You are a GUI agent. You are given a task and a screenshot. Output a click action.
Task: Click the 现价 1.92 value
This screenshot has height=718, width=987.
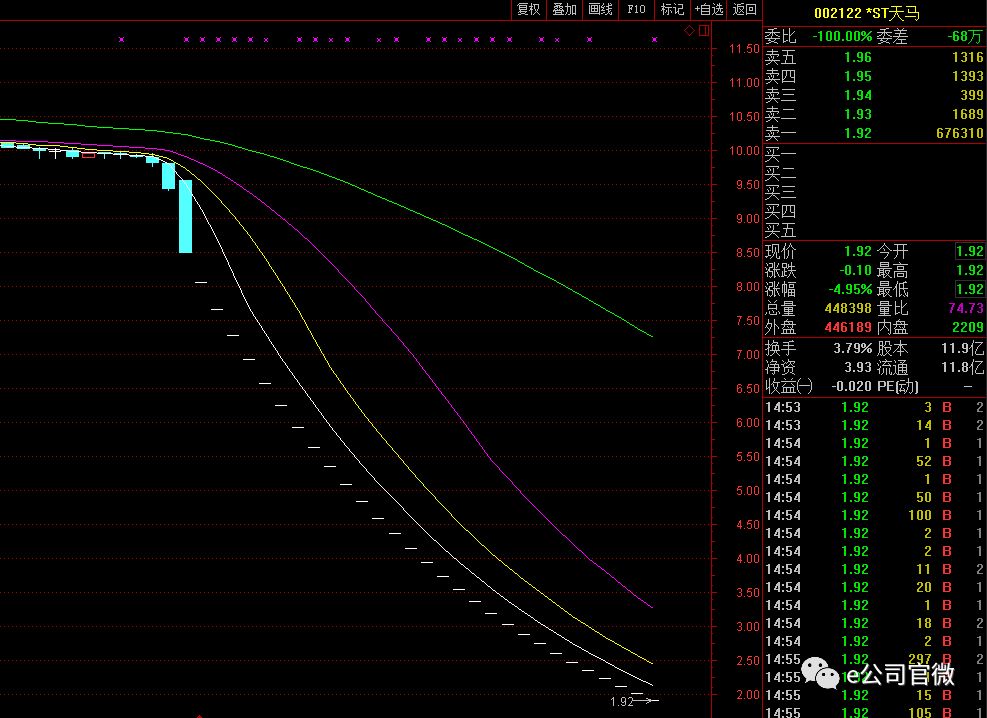(857, 251)
